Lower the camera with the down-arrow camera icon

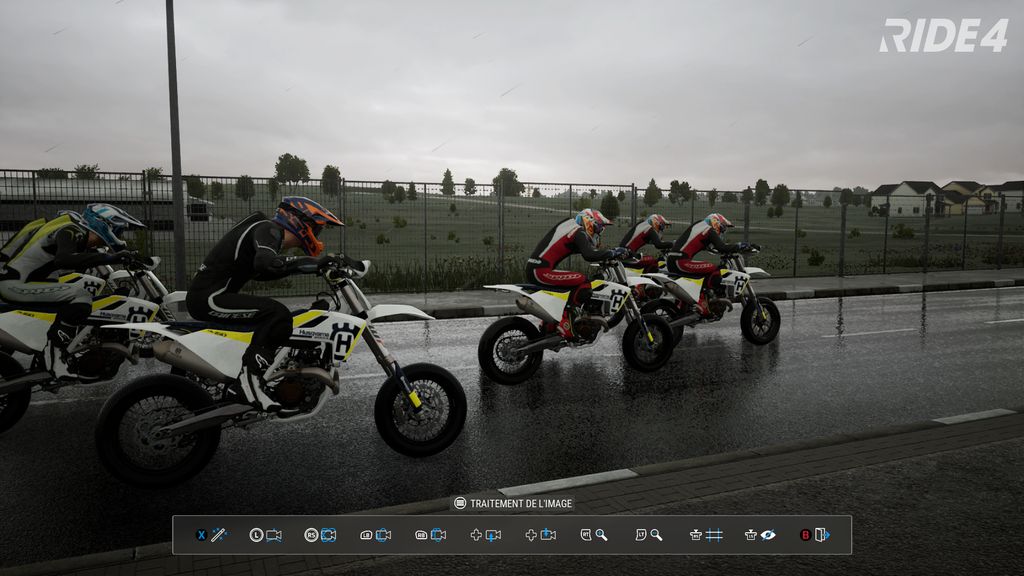(x=493, y=536)
